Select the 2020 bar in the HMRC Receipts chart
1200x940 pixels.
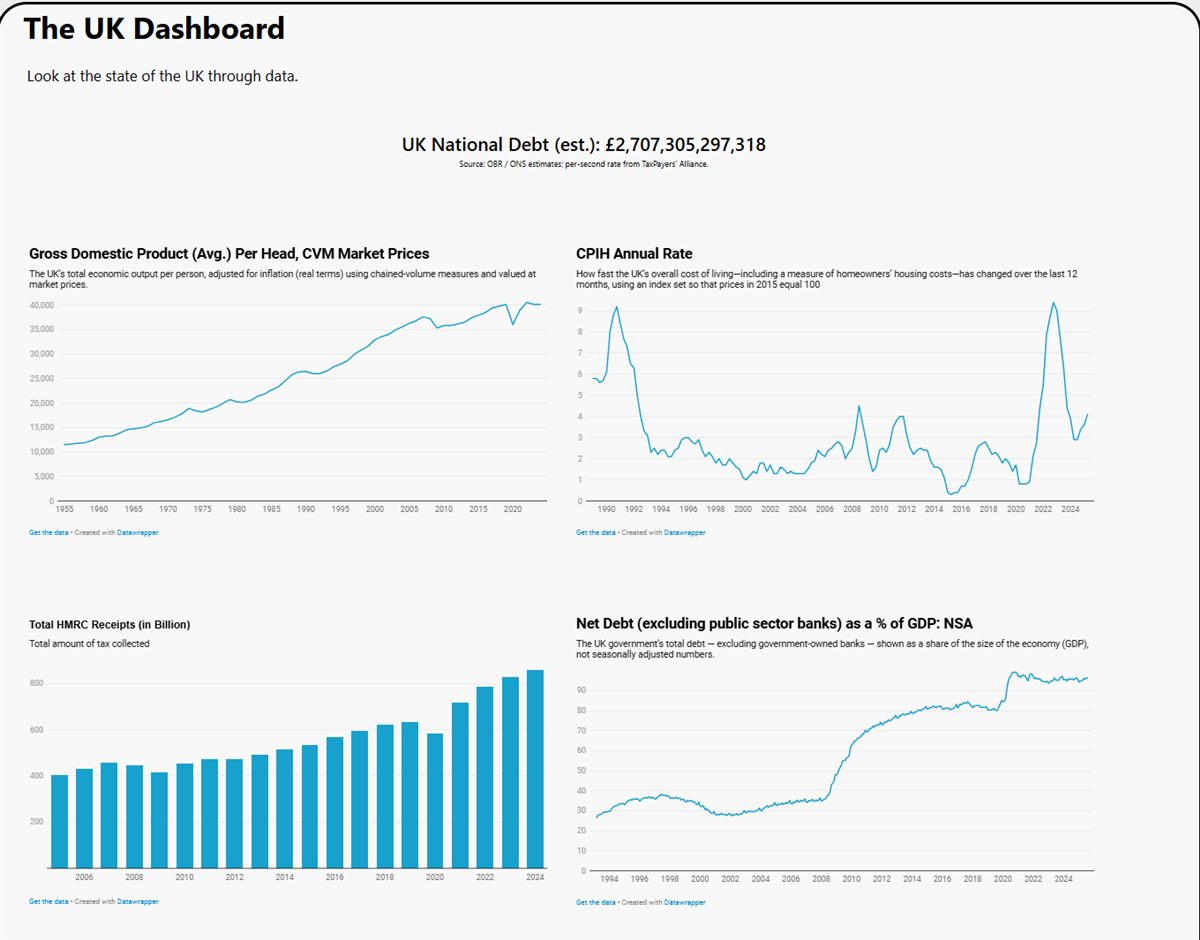coord(435,800)
